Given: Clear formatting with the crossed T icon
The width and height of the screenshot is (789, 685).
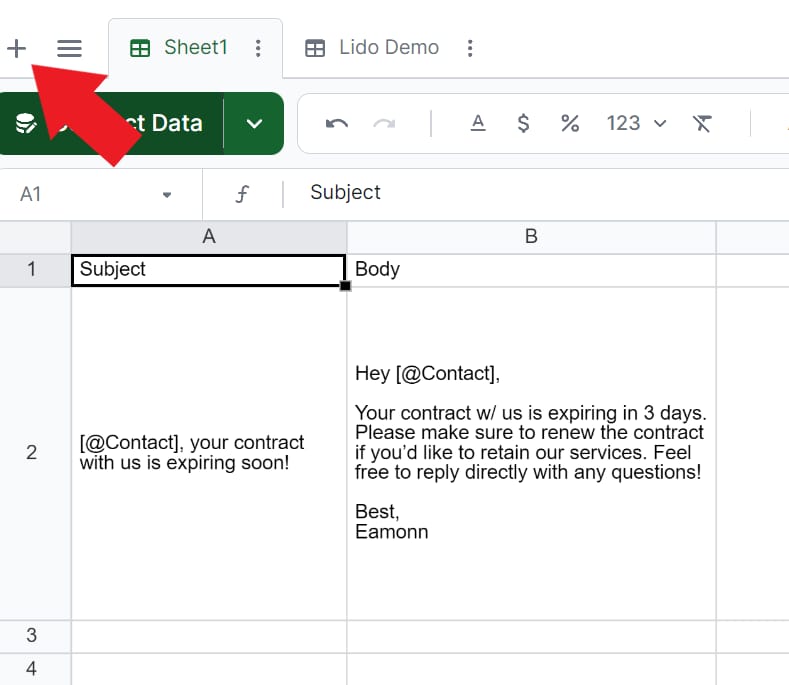Looking at the screenshot, I should 702,123.
